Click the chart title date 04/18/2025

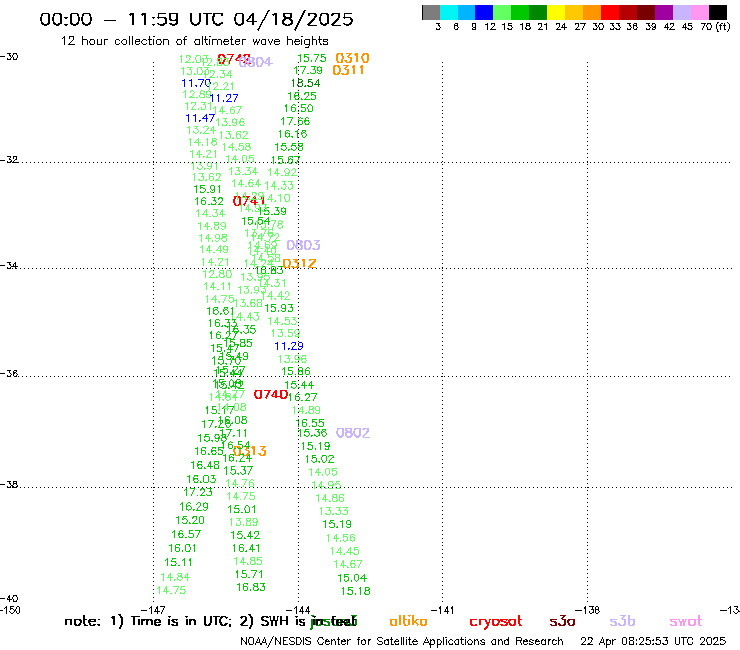pos(293,19)
